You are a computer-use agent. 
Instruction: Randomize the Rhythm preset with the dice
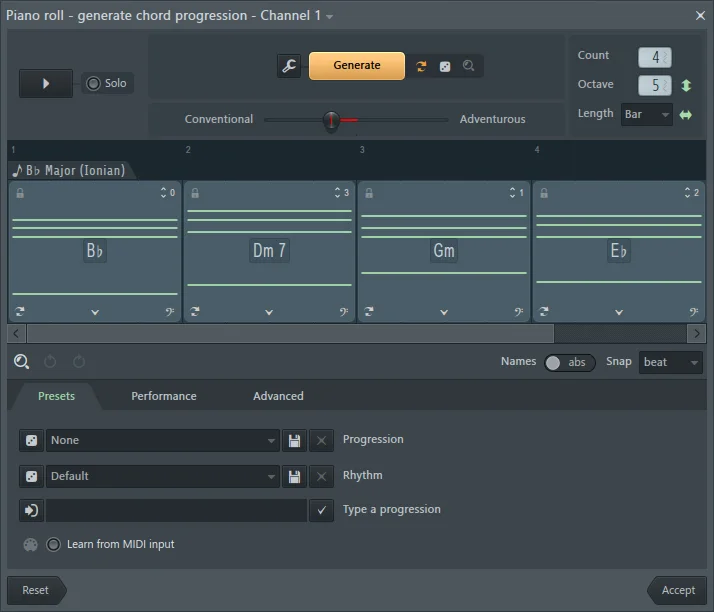click(x=31, y=476)
